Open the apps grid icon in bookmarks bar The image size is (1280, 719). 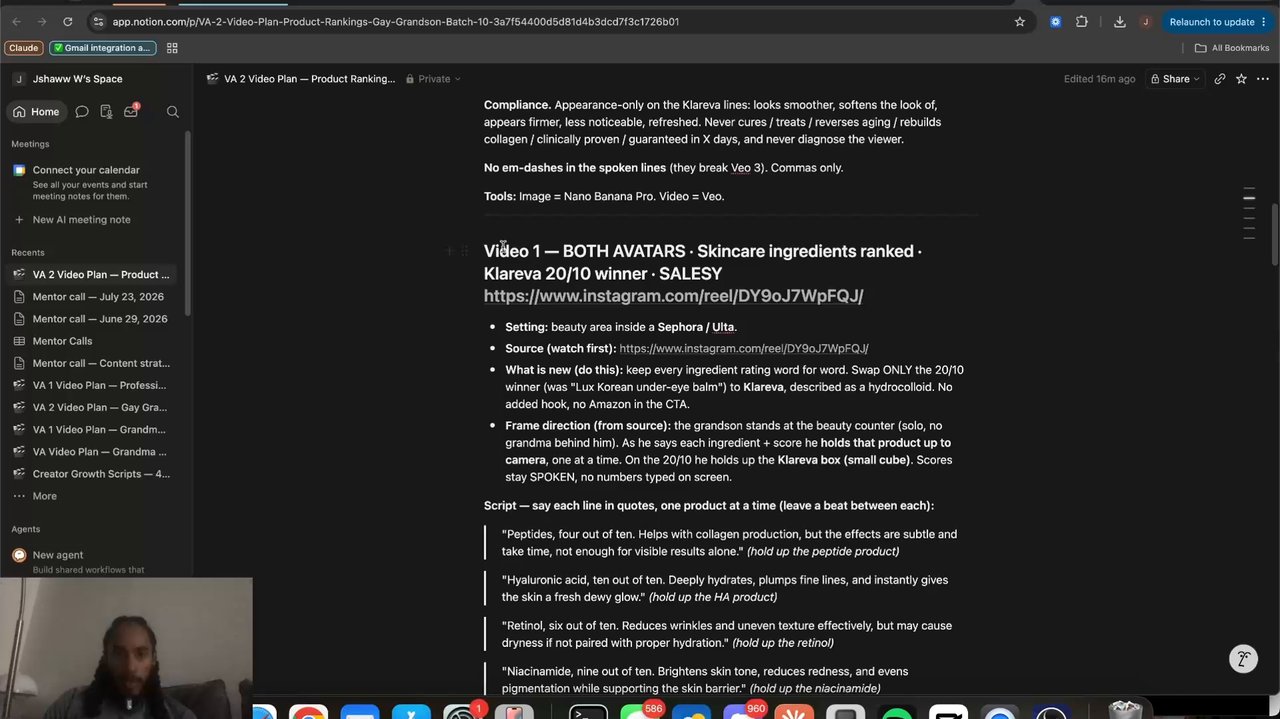point(172,48)
